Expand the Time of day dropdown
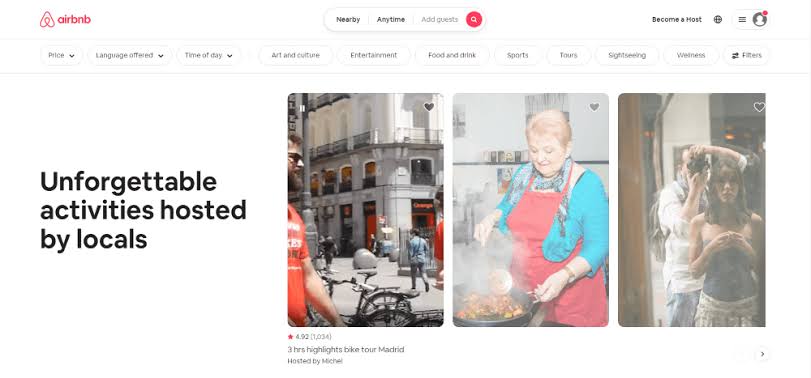The image size is (811, 378). pos(208,55)
